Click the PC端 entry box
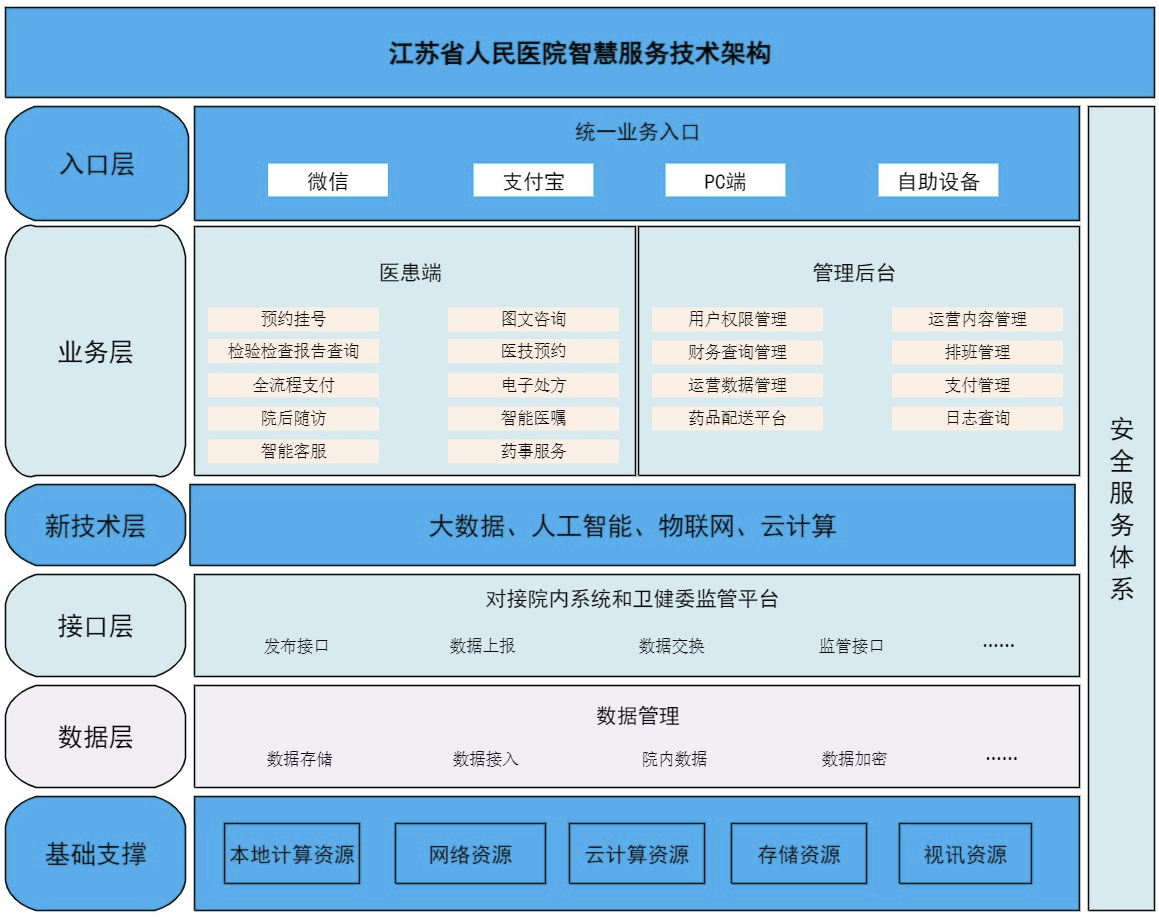The height and width of the screenshot is (917, 1159). tap(725, 181)
